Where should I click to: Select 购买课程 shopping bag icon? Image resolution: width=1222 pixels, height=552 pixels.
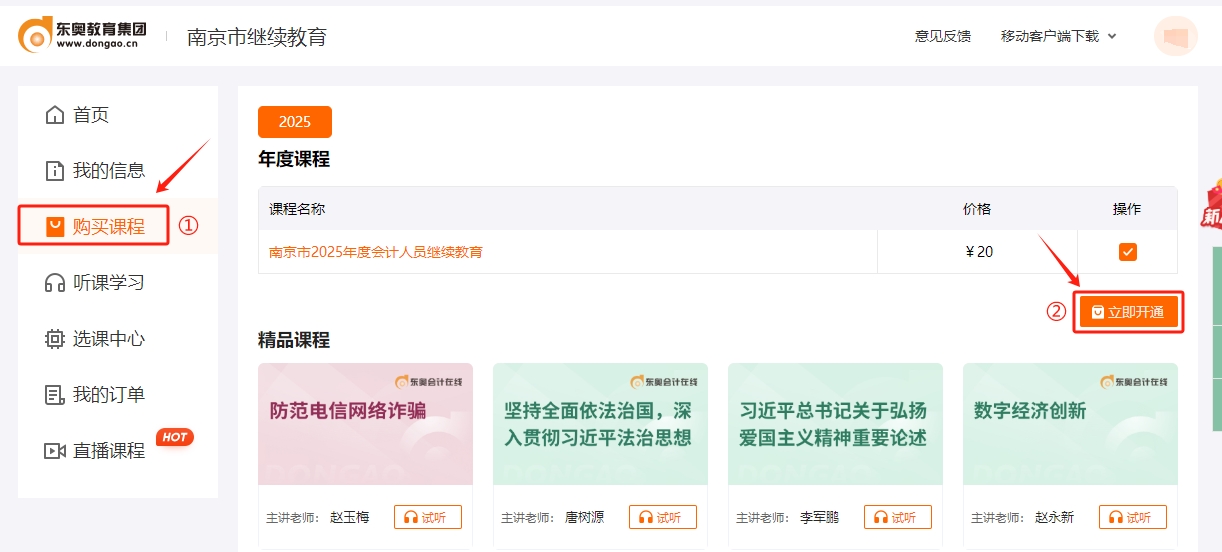[x=55, y=227]
